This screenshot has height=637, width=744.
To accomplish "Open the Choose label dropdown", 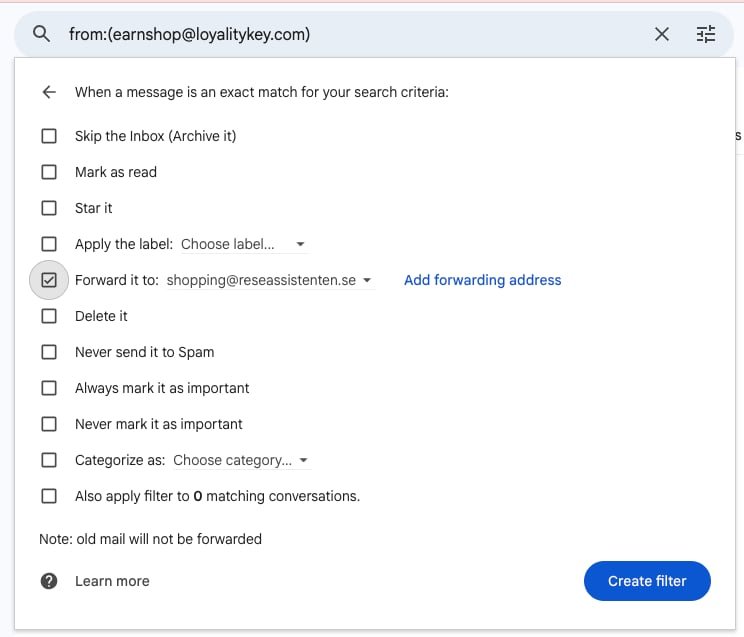I will (244, 244).
